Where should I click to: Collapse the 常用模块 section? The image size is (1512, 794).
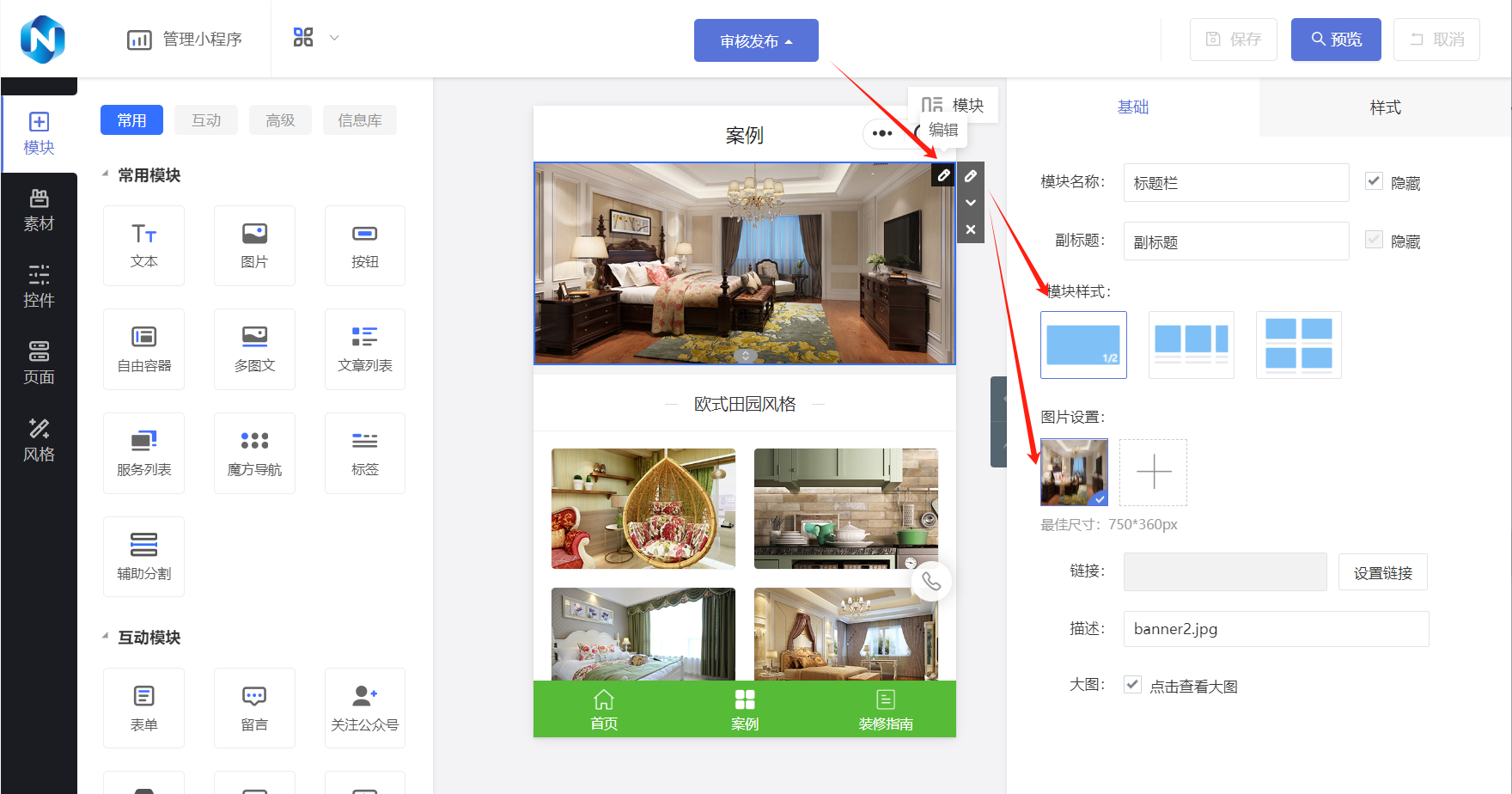click(106, 174)
